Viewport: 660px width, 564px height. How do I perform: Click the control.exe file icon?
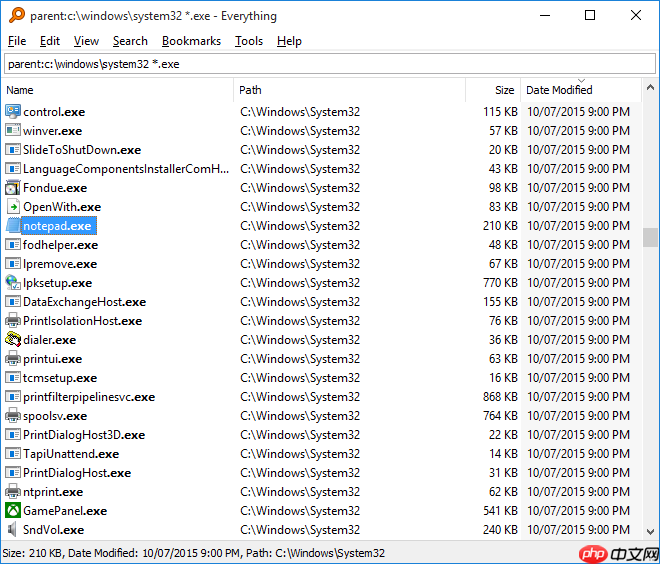[13, 112]
